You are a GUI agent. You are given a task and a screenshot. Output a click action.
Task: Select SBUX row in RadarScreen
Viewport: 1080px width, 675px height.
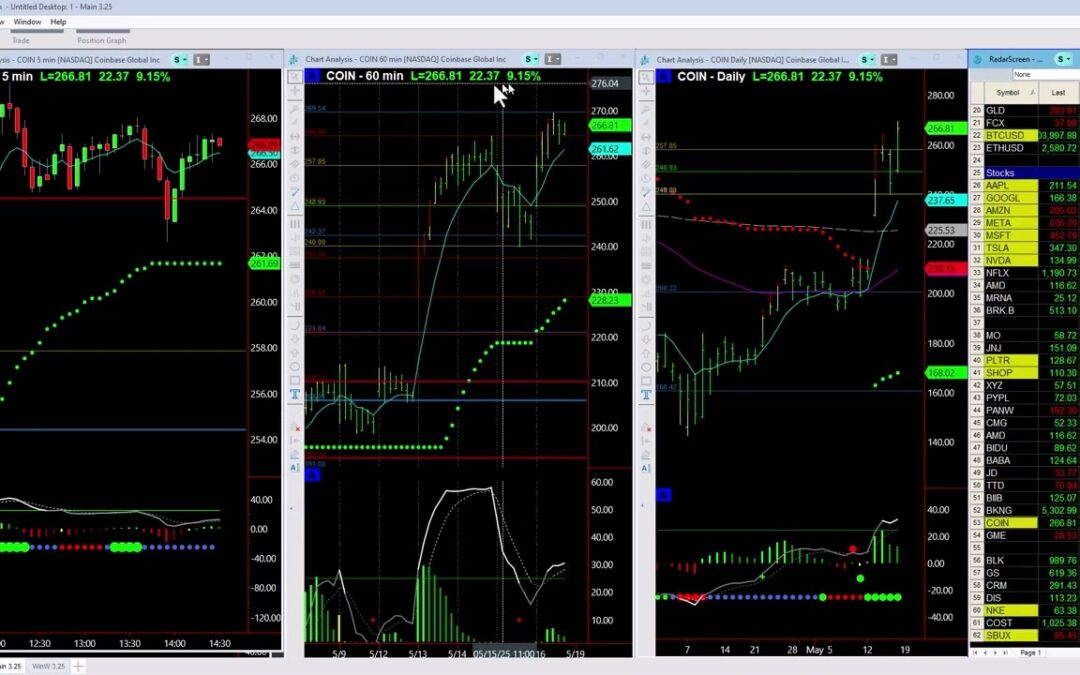coord(1024,635)
